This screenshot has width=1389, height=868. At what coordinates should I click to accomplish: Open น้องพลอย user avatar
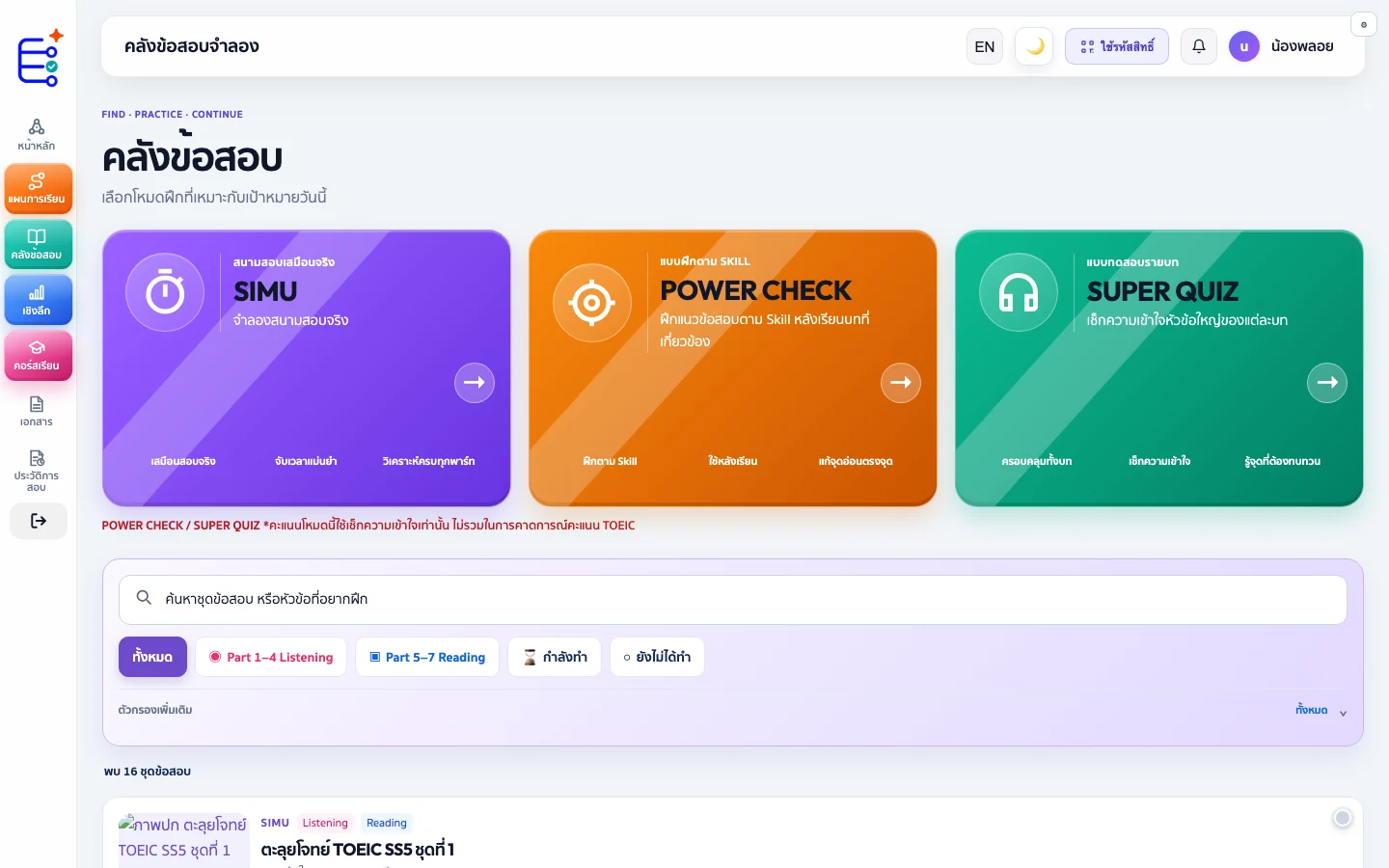coord(1244,46)
